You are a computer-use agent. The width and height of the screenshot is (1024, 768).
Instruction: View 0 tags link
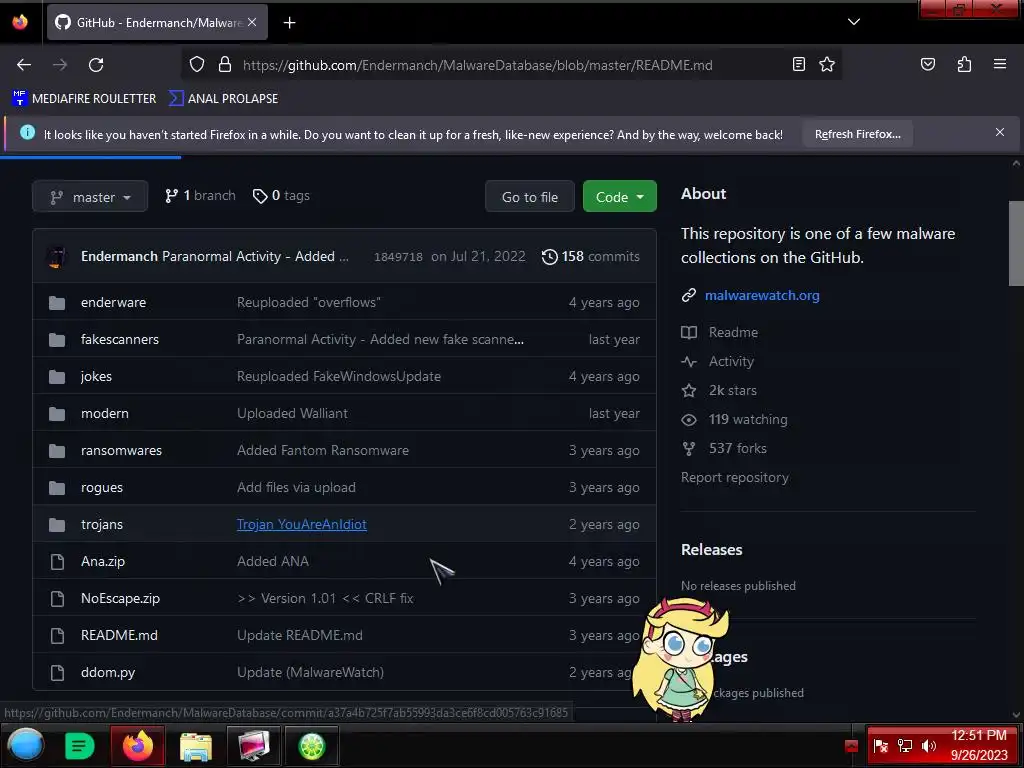(x=281, y=196)
